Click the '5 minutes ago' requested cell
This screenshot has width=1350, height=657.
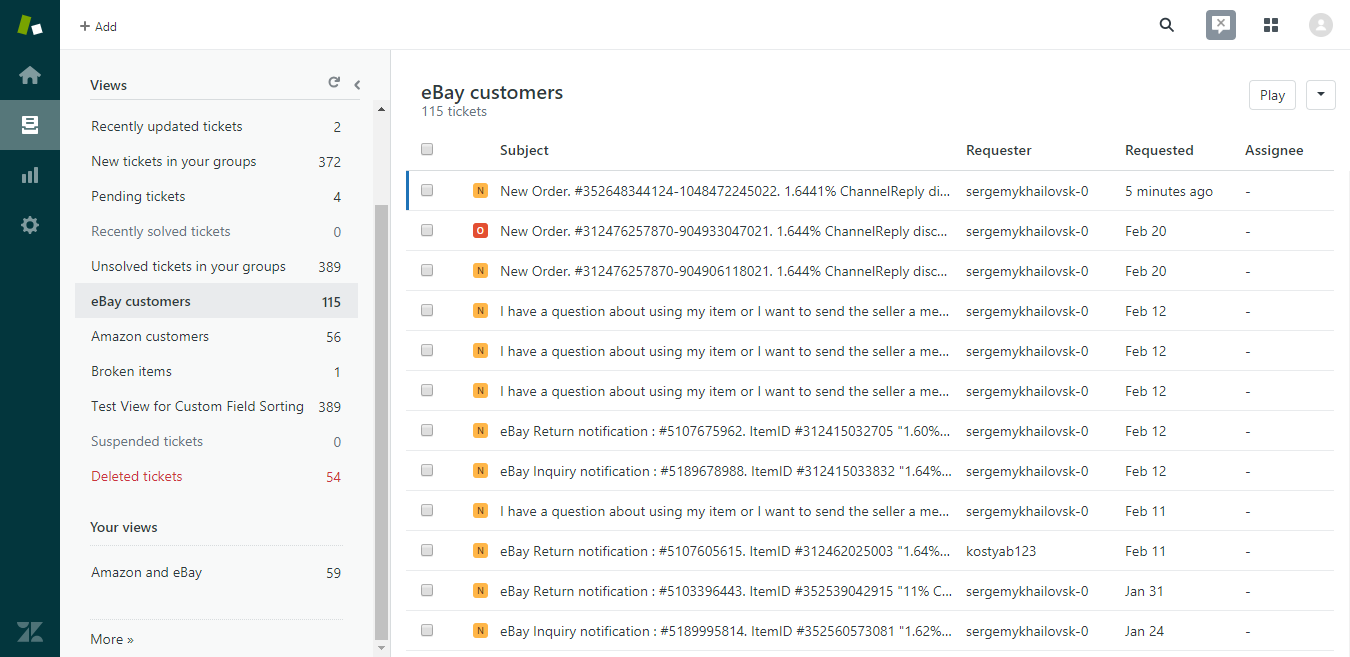tap(1169, 191)
